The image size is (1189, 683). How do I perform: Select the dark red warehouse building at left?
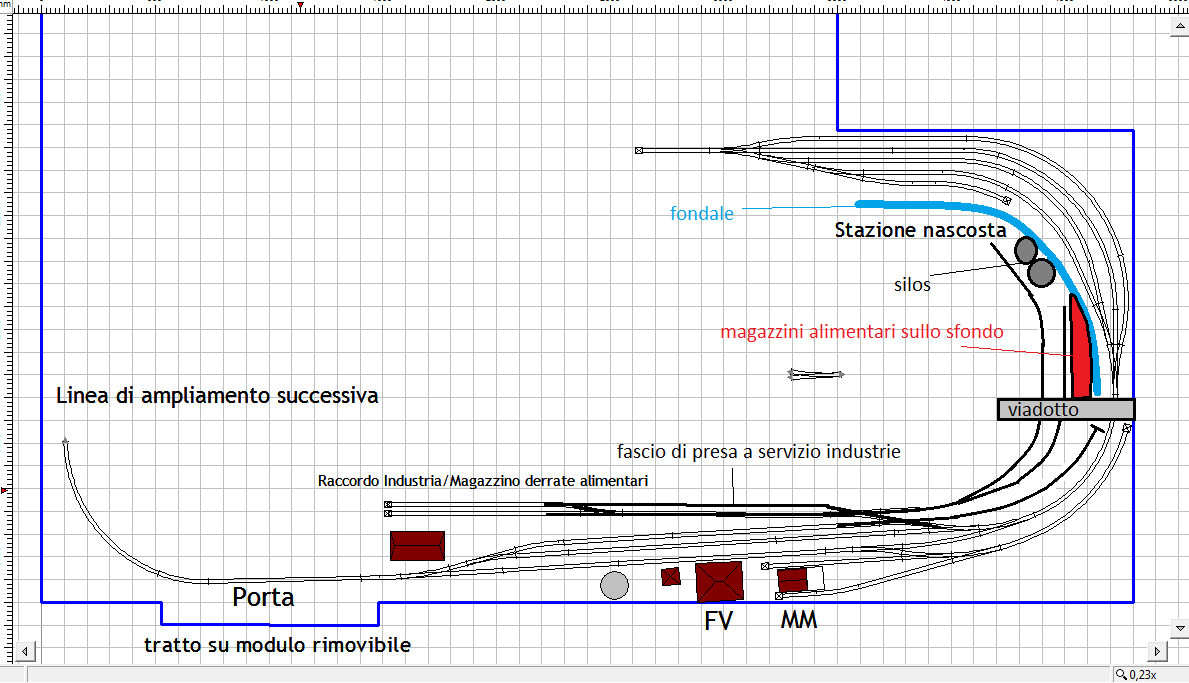pos(417,545)
